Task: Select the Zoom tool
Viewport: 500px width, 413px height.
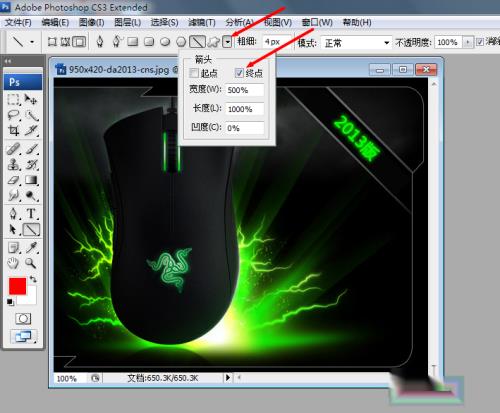Action: [x=31, y=263]
